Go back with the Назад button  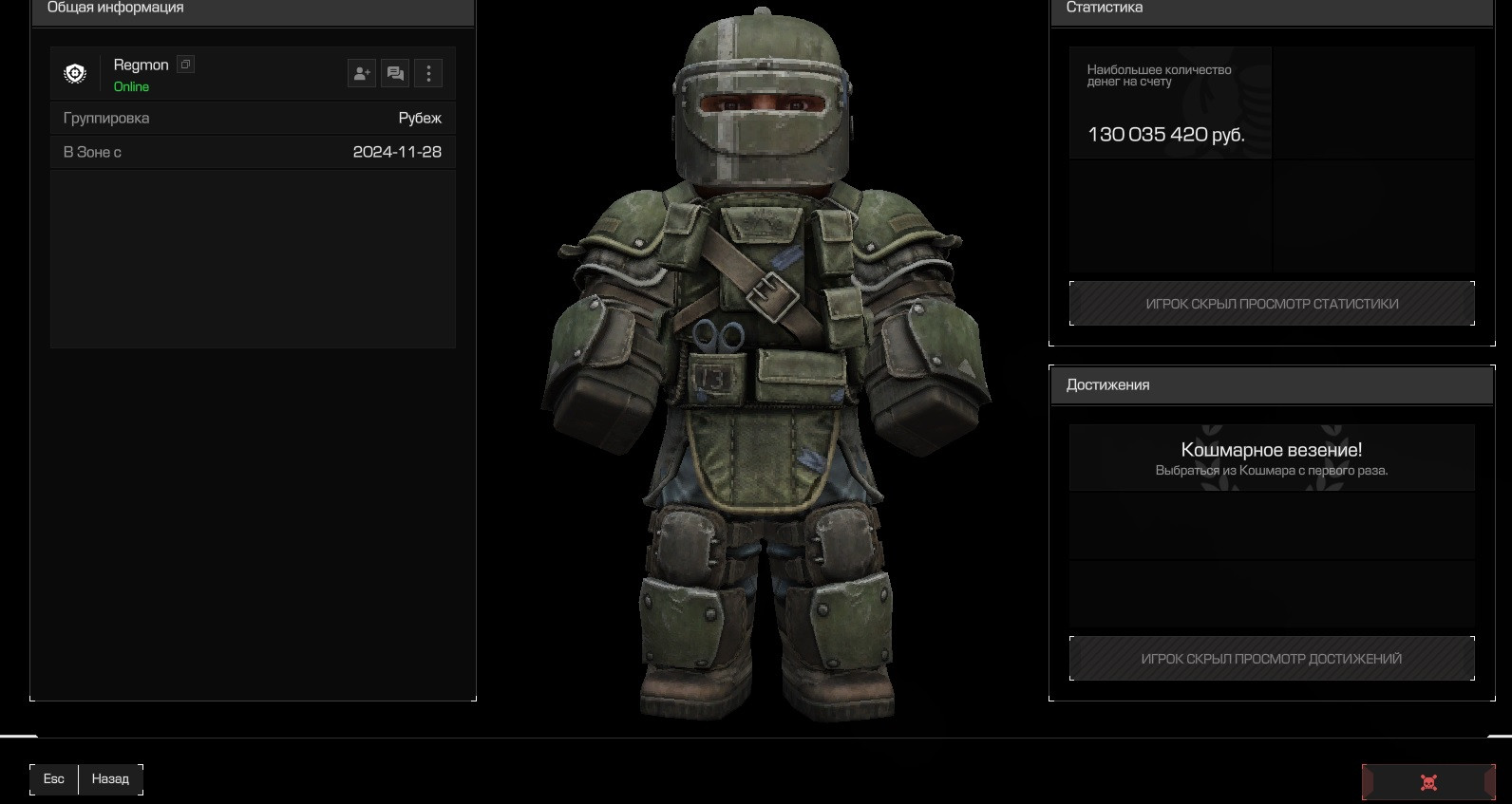(x=110, y=779)
